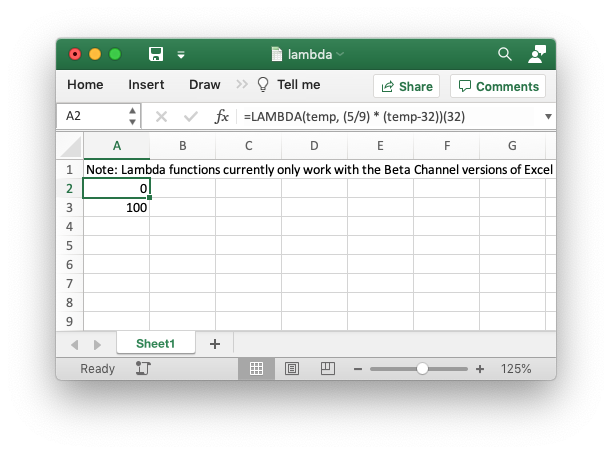
Task: Close the lambda window red button
Action: [75, 54]
